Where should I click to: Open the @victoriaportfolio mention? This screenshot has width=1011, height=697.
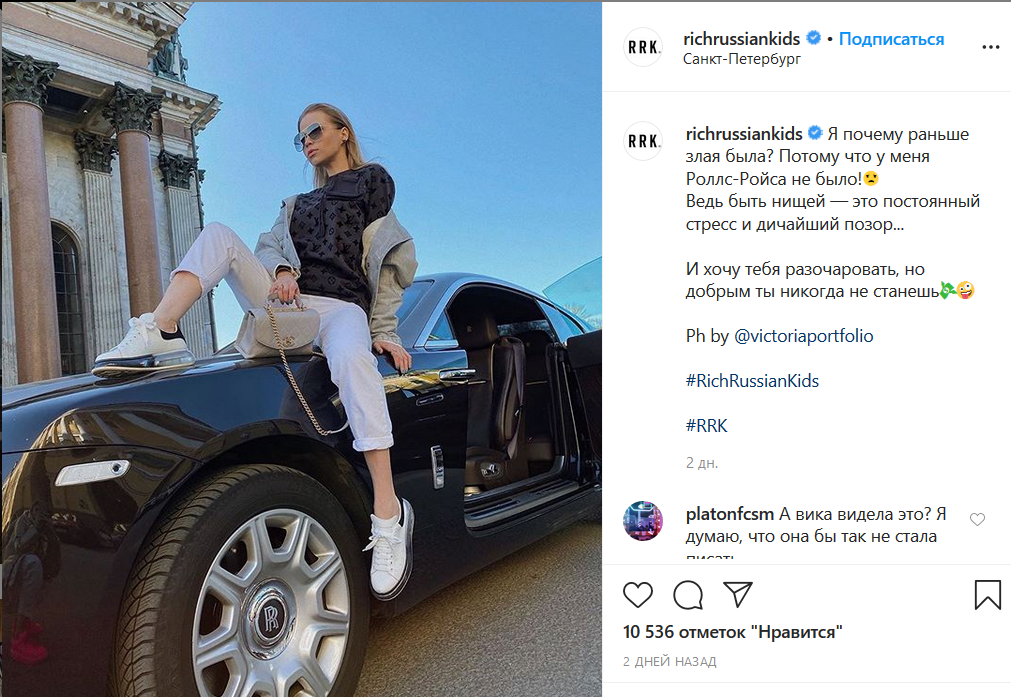point(803,336)
